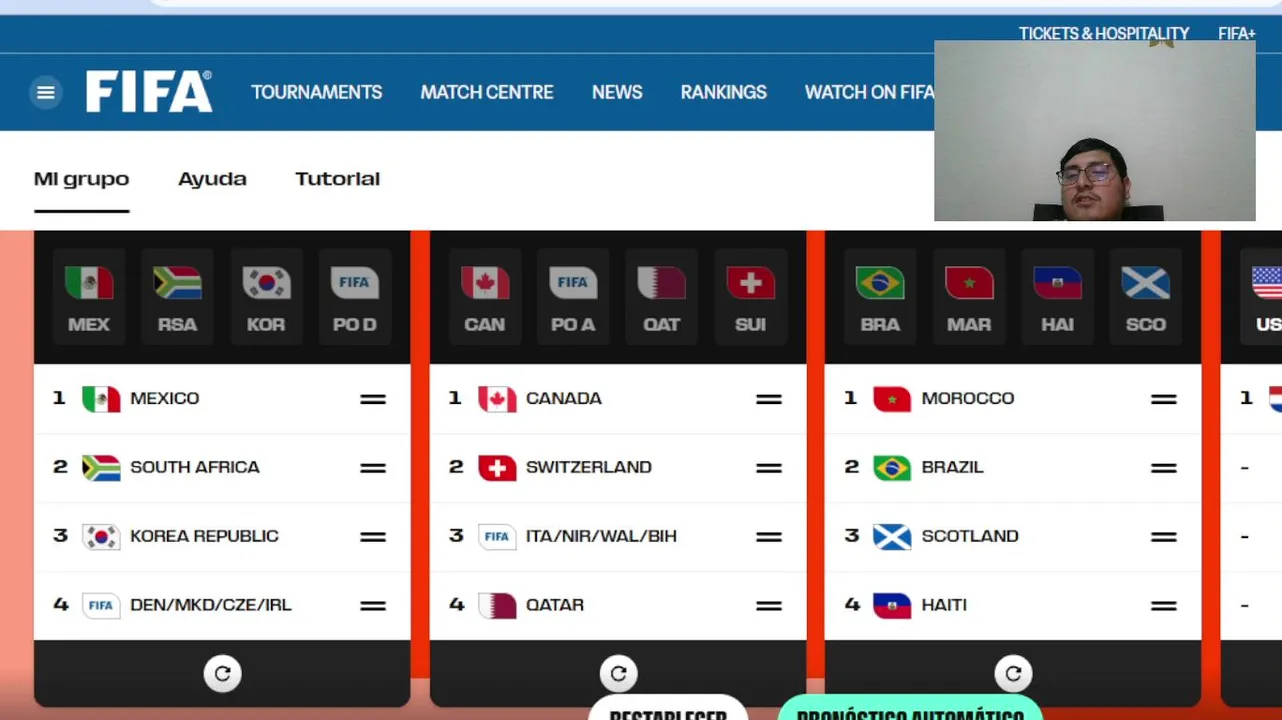Click ITA/NIR/WAL/BIH reorder handle

[x=769, y=537]
